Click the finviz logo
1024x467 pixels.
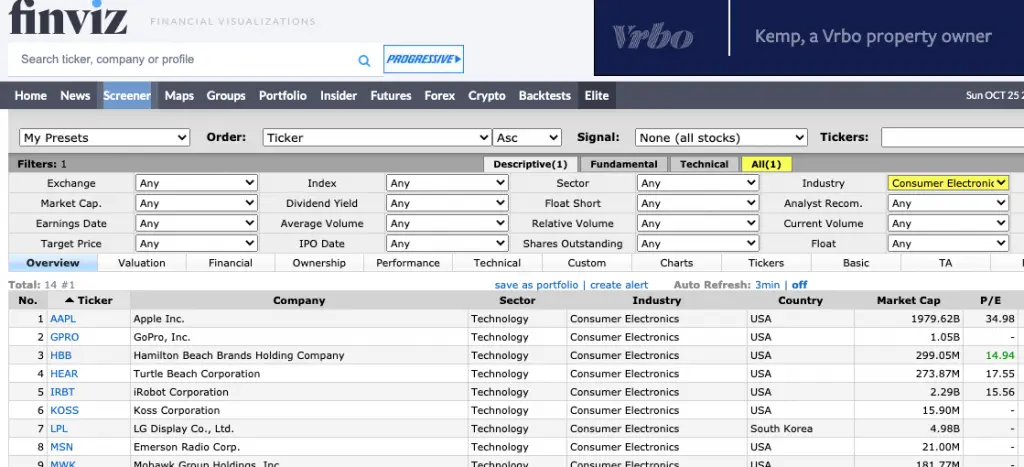tap(68, 18)
